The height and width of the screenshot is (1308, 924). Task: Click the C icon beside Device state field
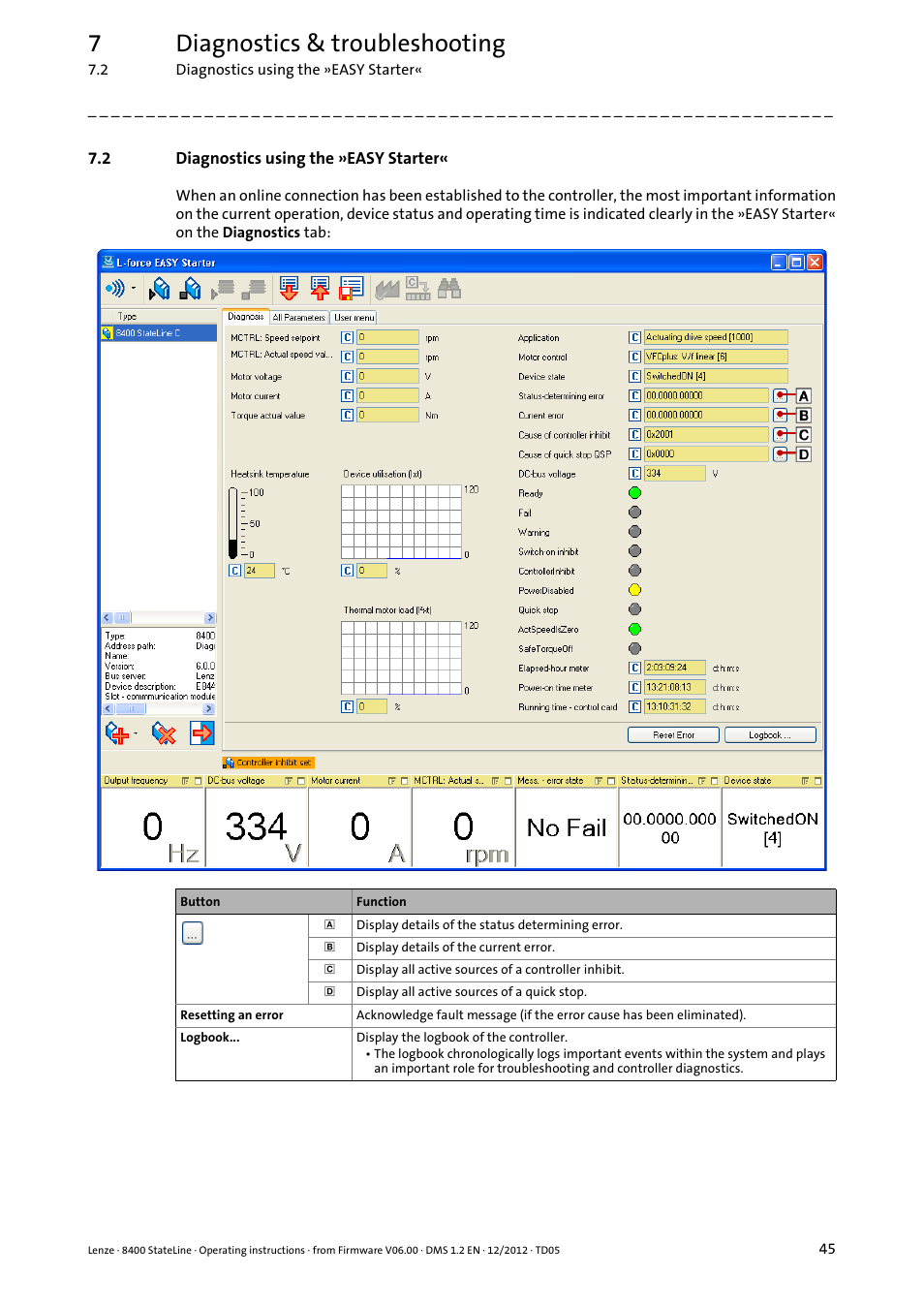[634, 377]
